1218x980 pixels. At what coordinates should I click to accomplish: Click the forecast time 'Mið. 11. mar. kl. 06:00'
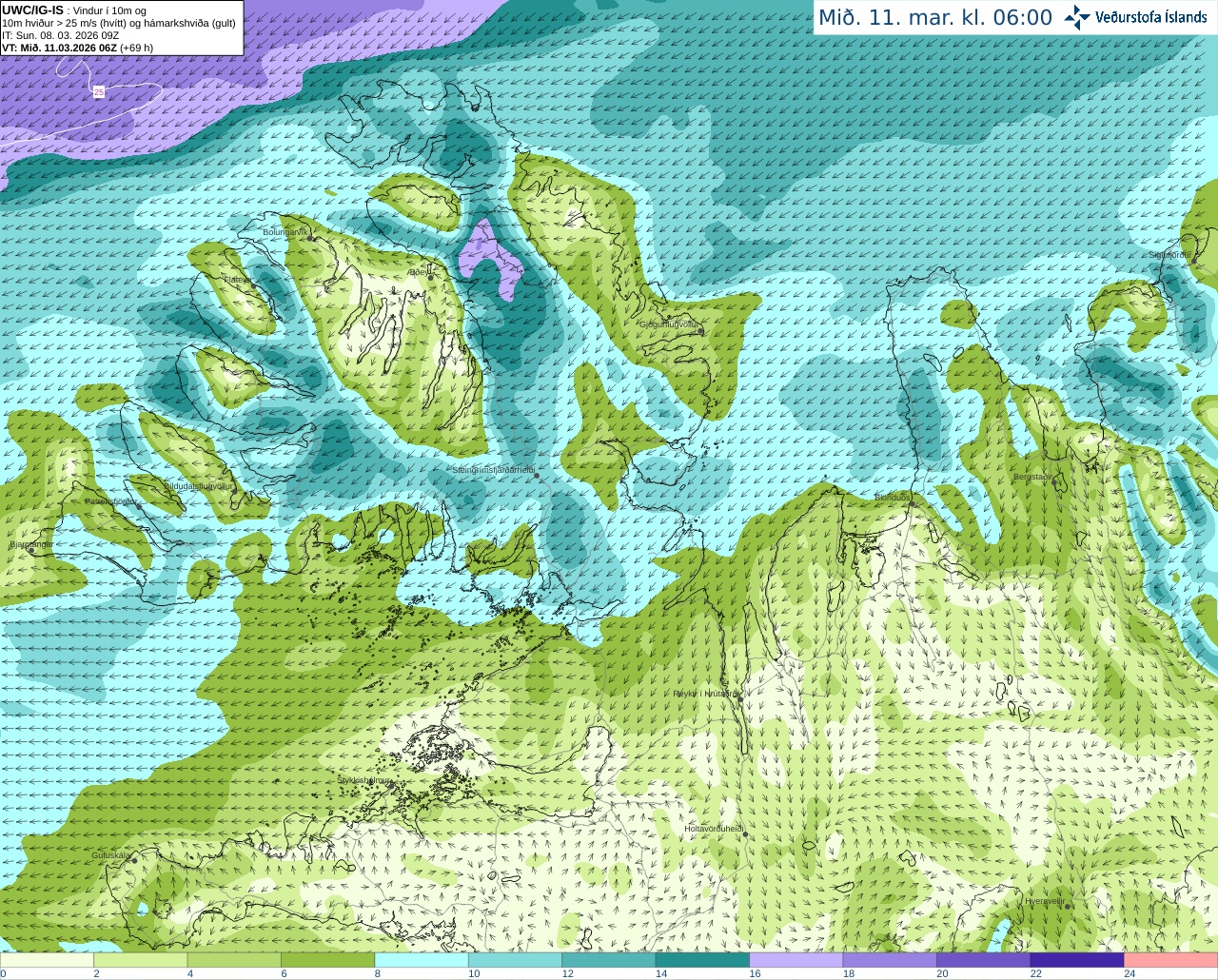pyautogui.click(x=935, y=18)
